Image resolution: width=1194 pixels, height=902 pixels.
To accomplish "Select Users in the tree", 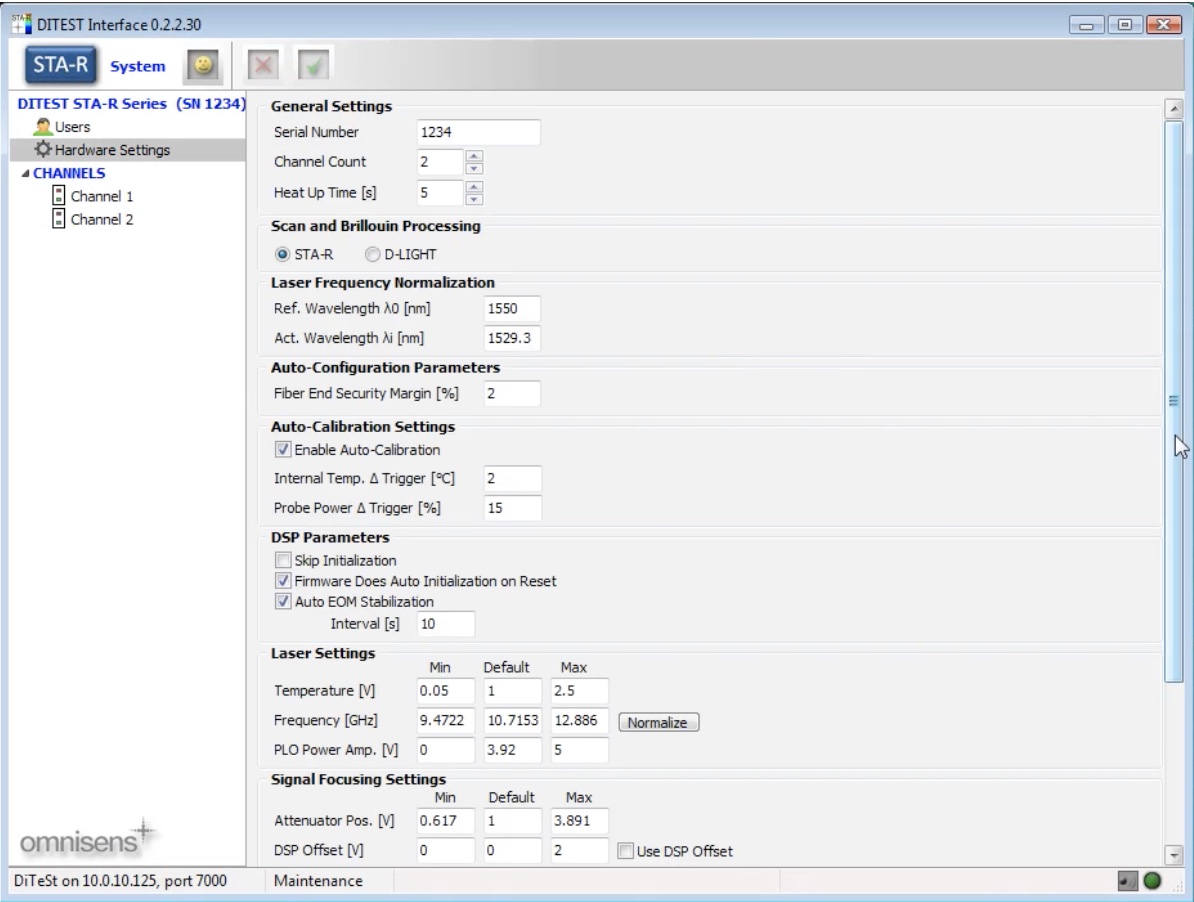I will (x=72, y=127).
